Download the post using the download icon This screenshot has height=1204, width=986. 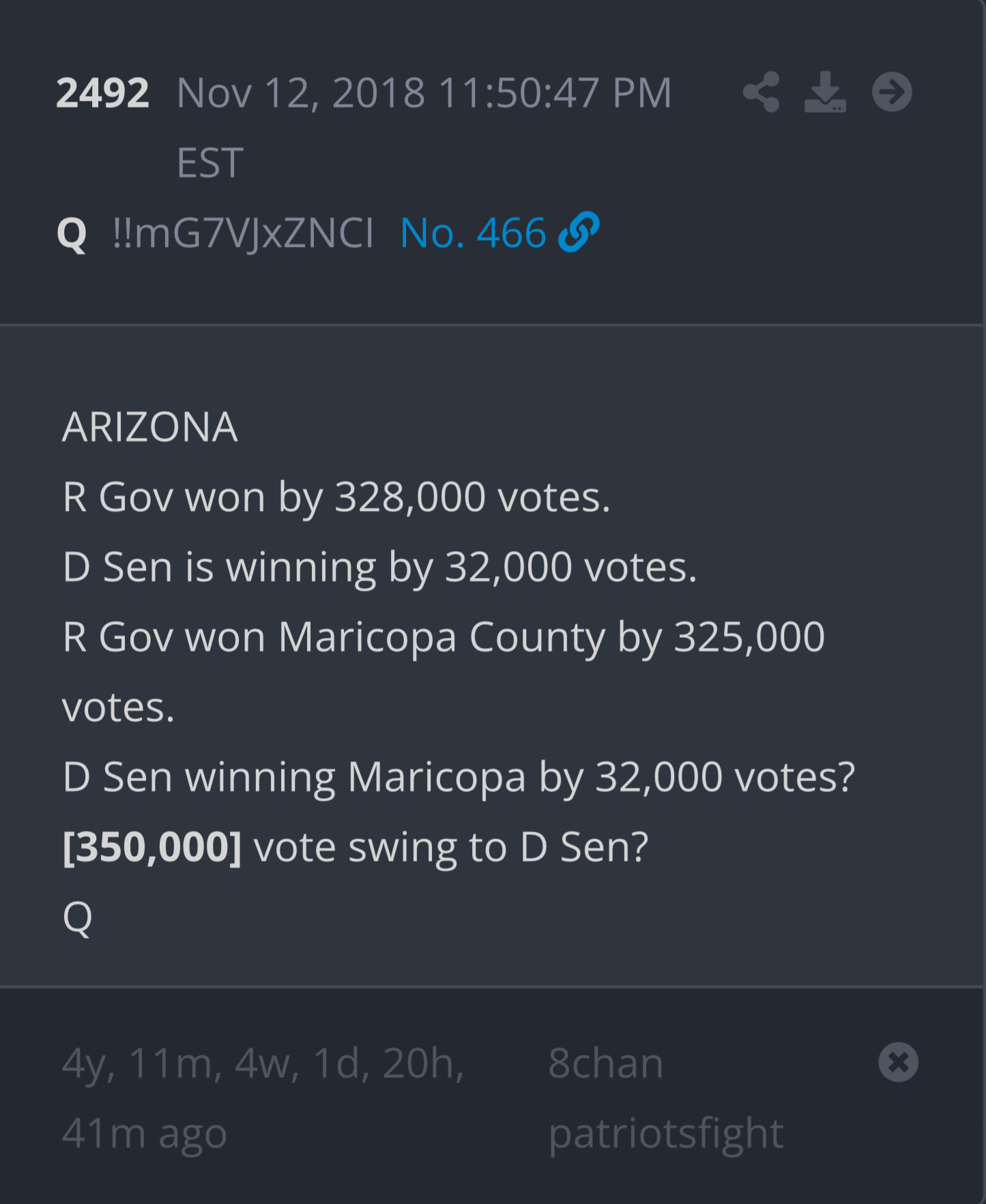click(x=826, y=92)
